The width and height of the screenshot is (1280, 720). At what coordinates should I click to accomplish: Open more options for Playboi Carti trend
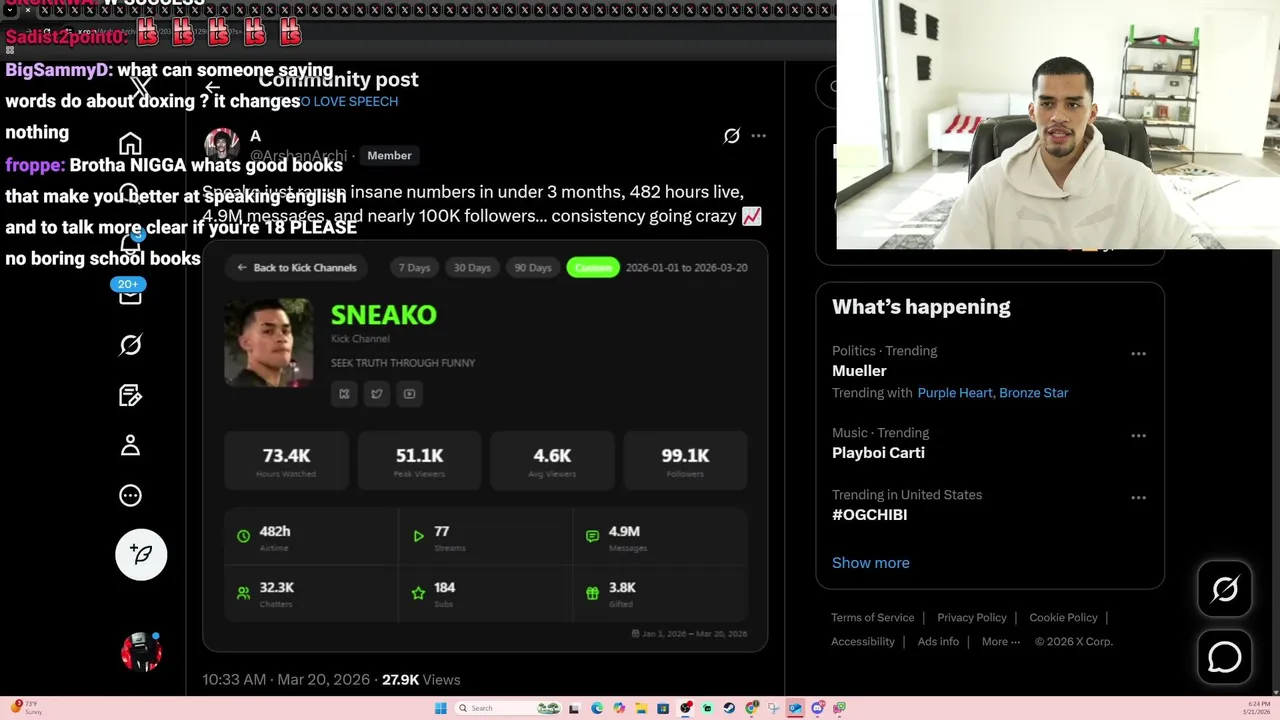[x=1138, y=436]
